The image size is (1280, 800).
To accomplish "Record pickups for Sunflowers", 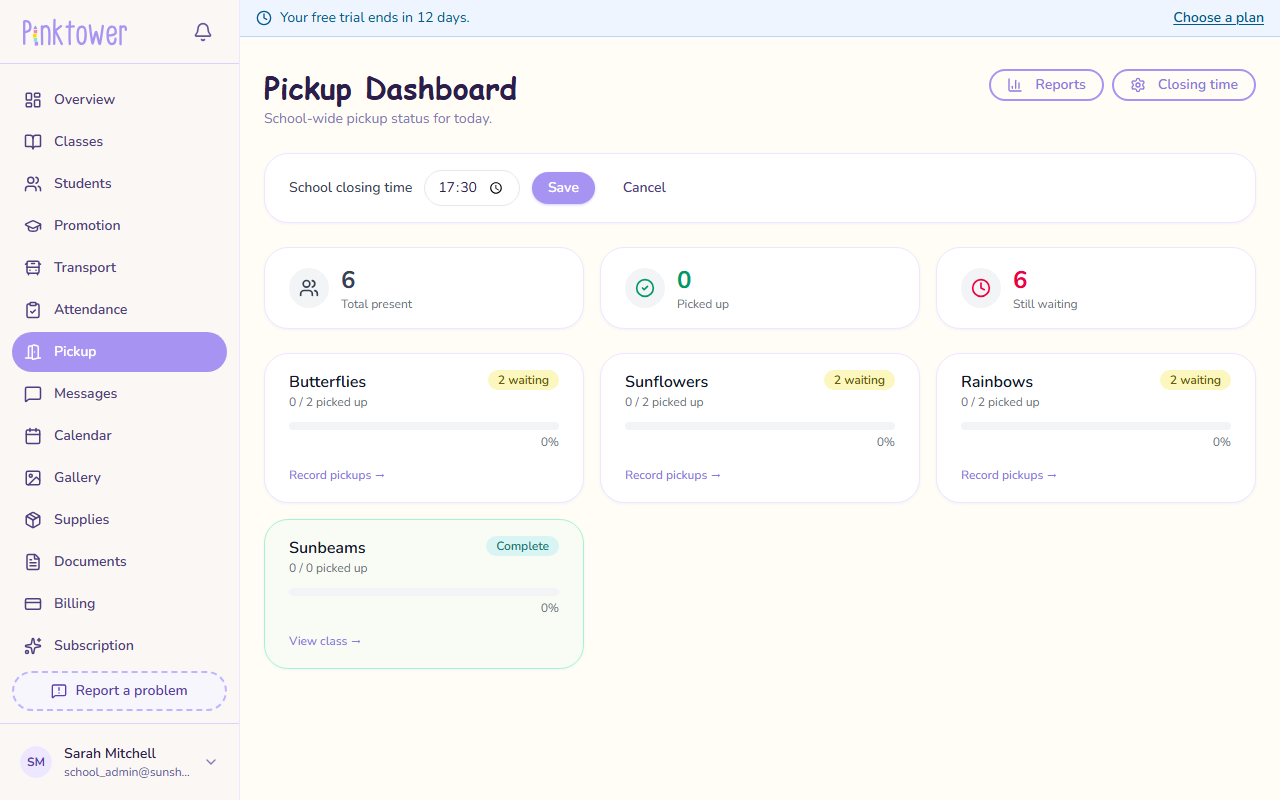I will [x=673, y=476].
